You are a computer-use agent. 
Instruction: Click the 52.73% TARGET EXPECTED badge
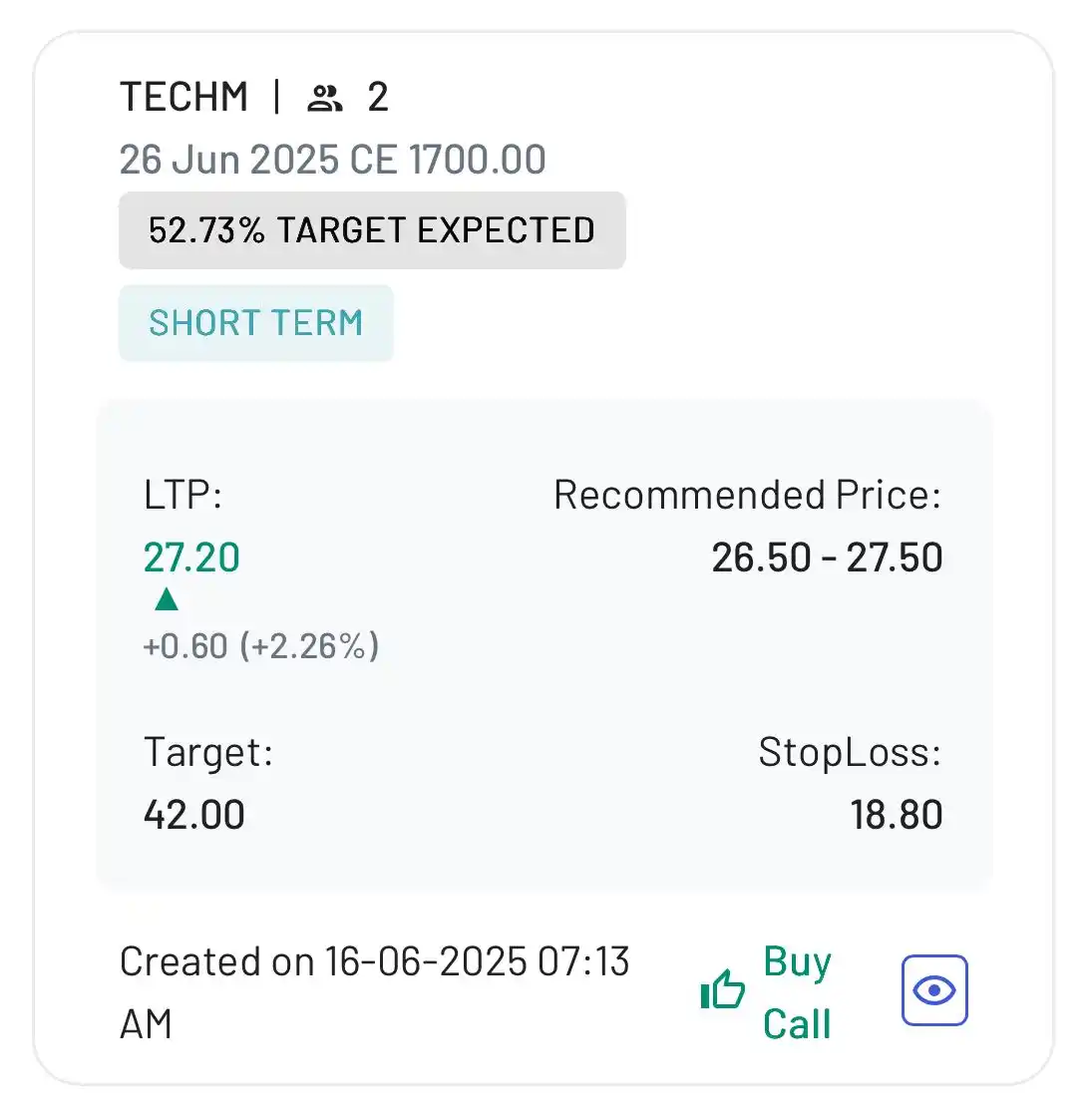coord(372,230)
